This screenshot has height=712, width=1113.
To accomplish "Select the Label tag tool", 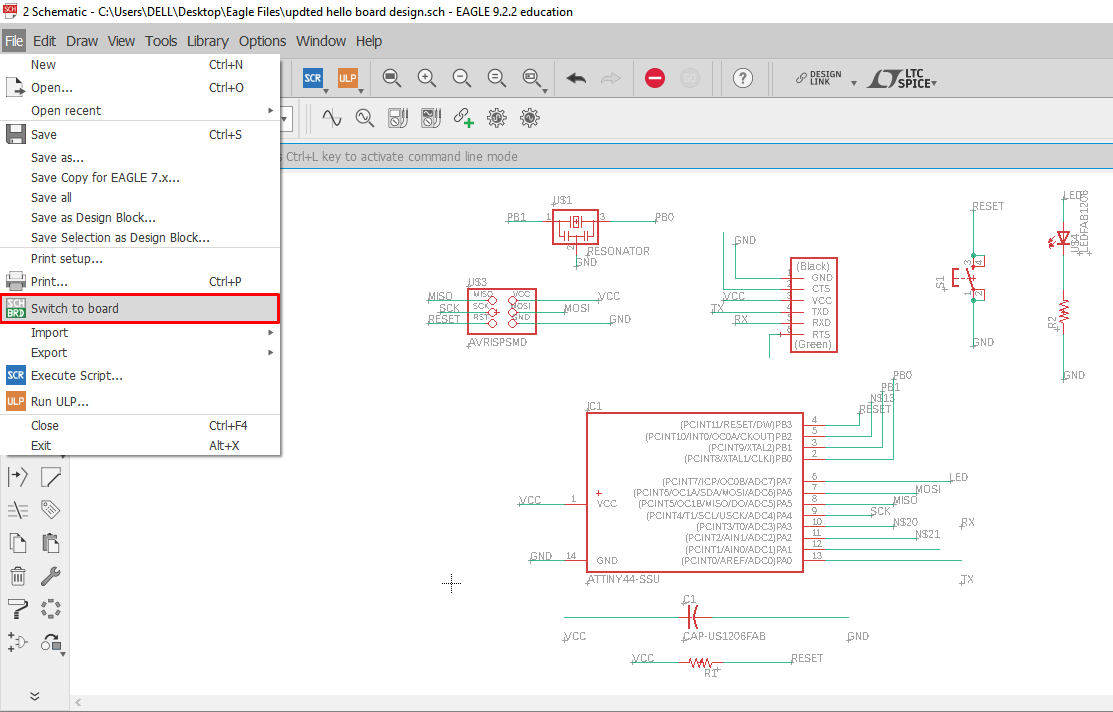I will click(x=50, y=509).
